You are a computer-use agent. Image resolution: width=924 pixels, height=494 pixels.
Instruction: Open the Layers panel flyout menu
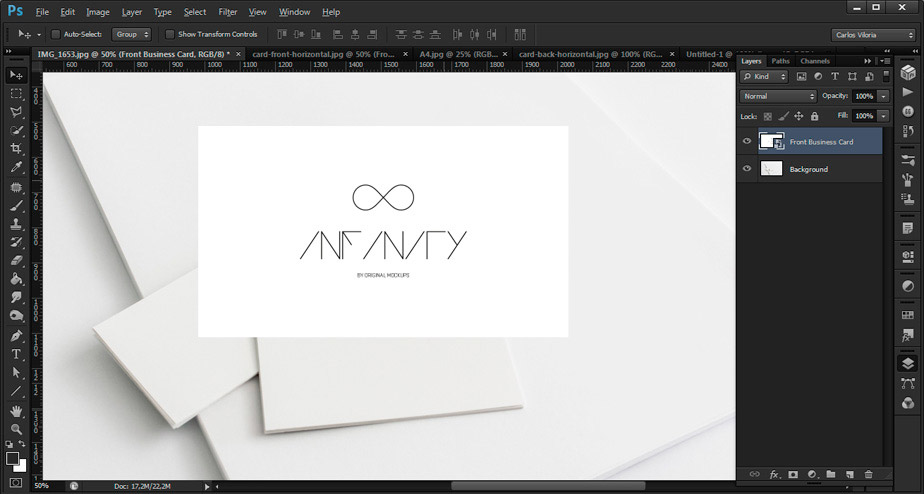coord(885,61)
